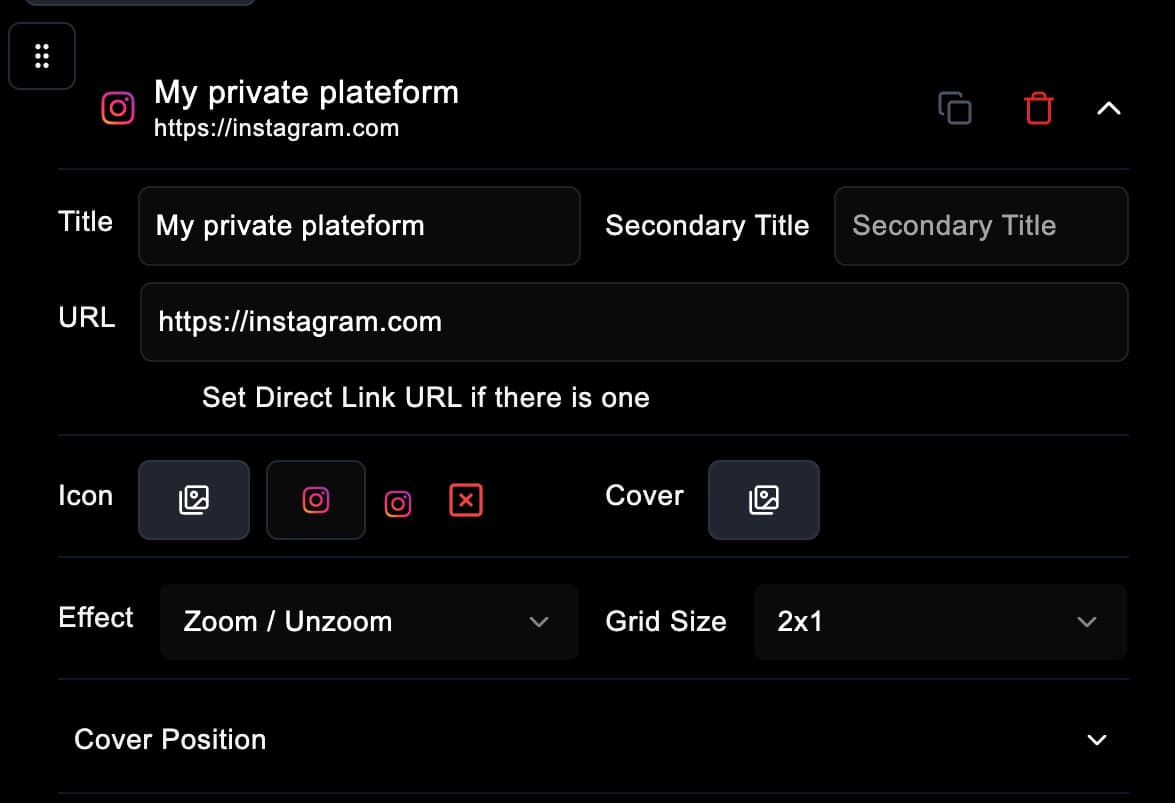This screenshot has width=1175, height=803.
Task: Click the small Instagram icon preview
Action: pyautogui.click(x=398, y=503)
